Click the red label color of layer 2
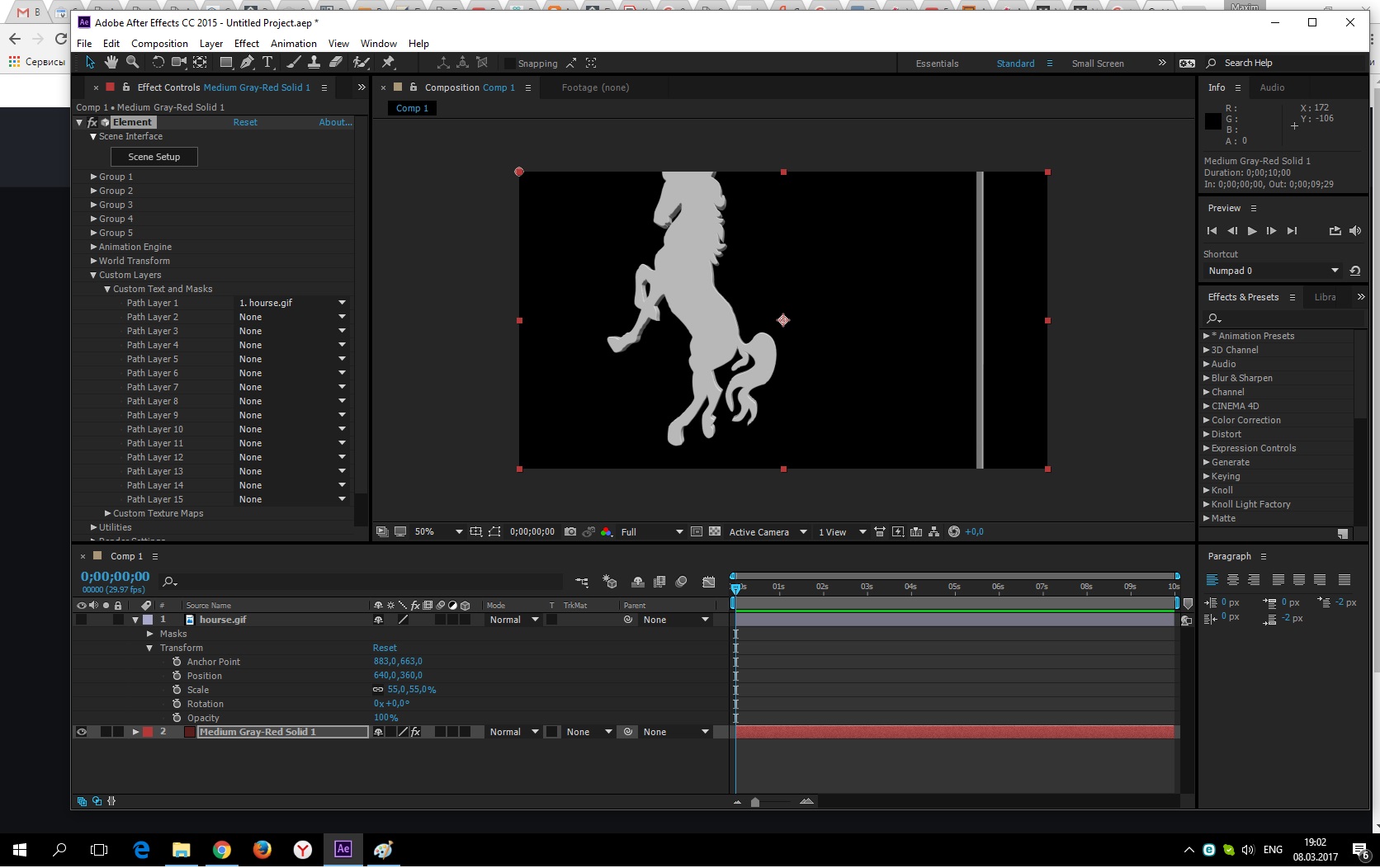 [x=148, y=732]
